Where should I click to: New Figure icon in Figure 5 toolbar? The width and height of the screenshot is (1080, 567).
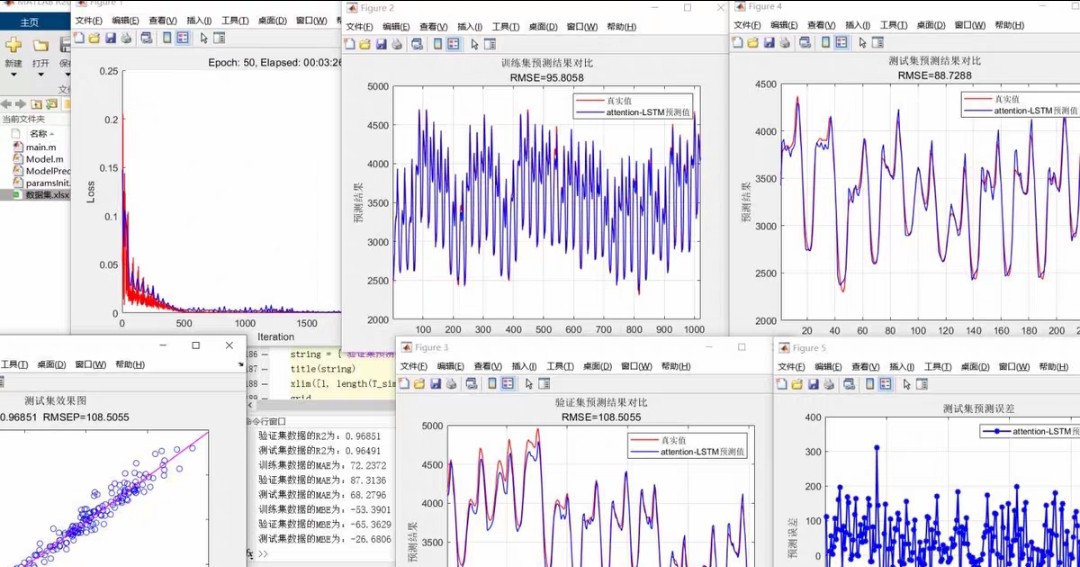(x=782, y=384)
